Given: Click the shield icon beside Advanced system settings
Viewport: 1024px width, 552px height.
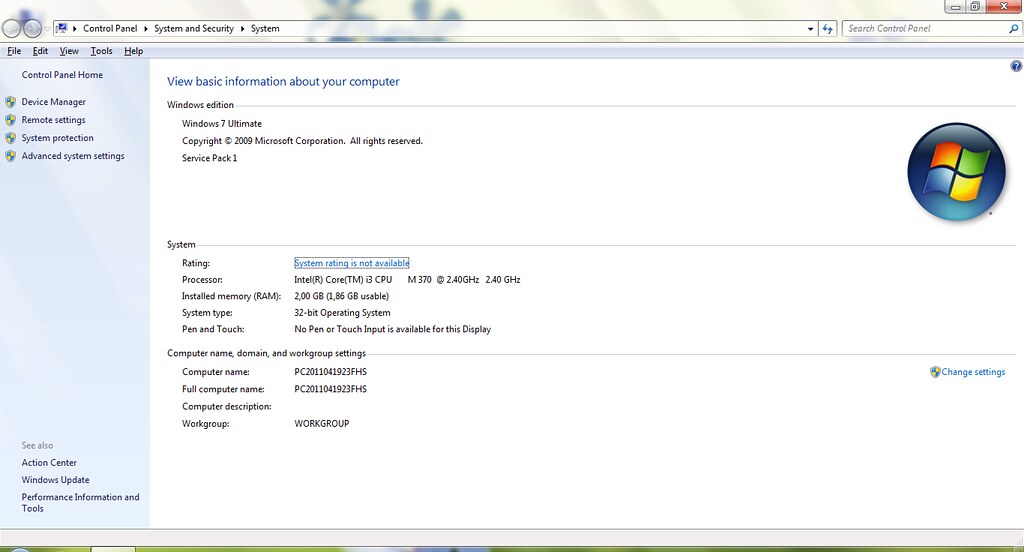Looking at the screenshot, I should [x=11, y=156].
